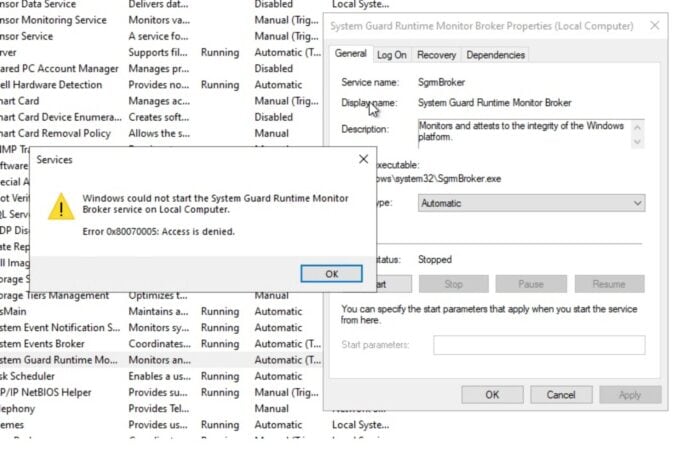Select Sensor Monitoring Service row in Services list
Screen dimensions: 700x467
pos(161,20)
